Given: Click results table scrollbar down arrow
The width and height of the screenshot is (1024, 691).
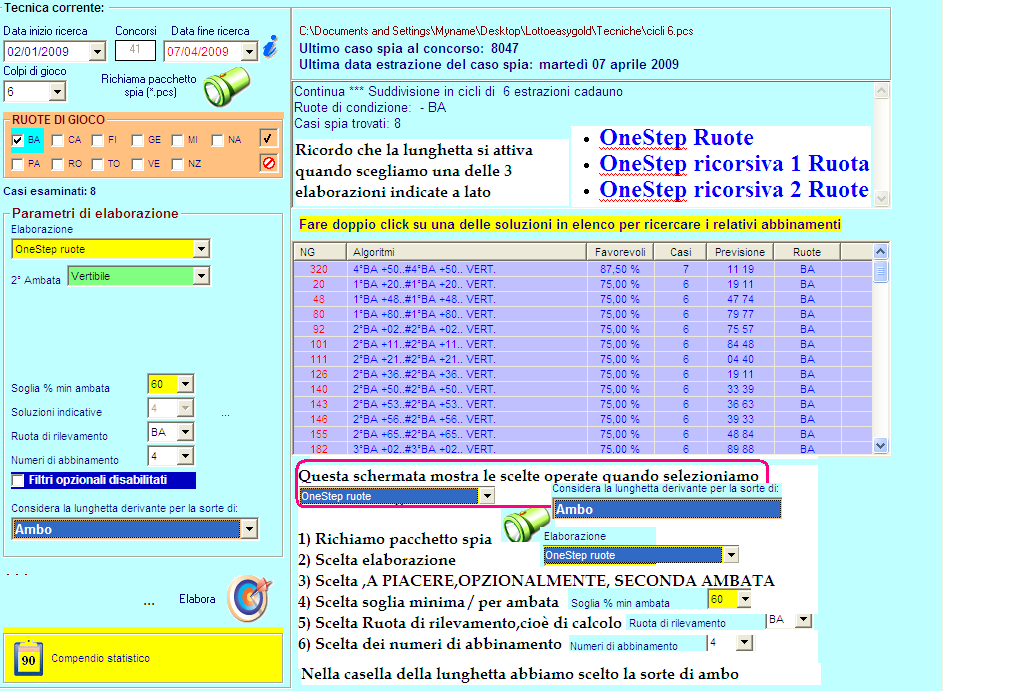Looking at the screenshot, I should coord(880,445).
